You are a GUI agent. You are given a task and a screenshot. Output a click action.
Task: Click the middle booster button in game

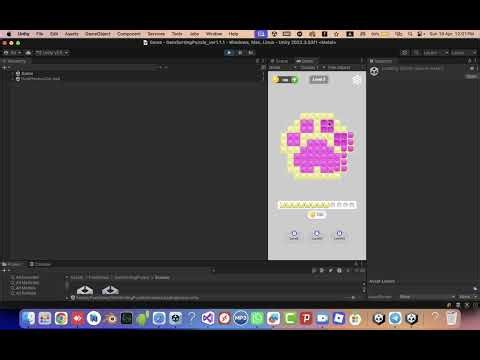(317, 234)
